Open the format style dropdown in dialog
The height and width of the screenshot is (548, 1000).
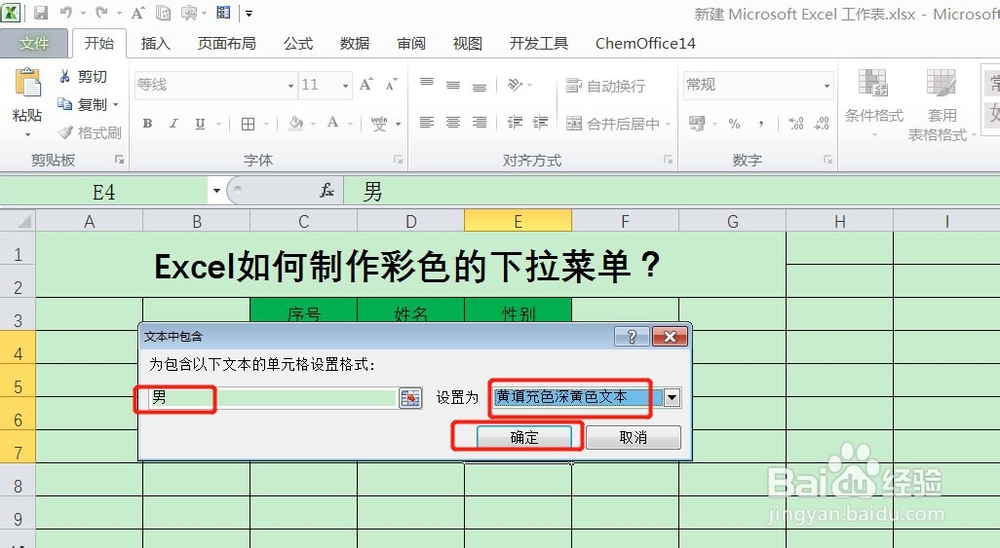coord(672,397)
